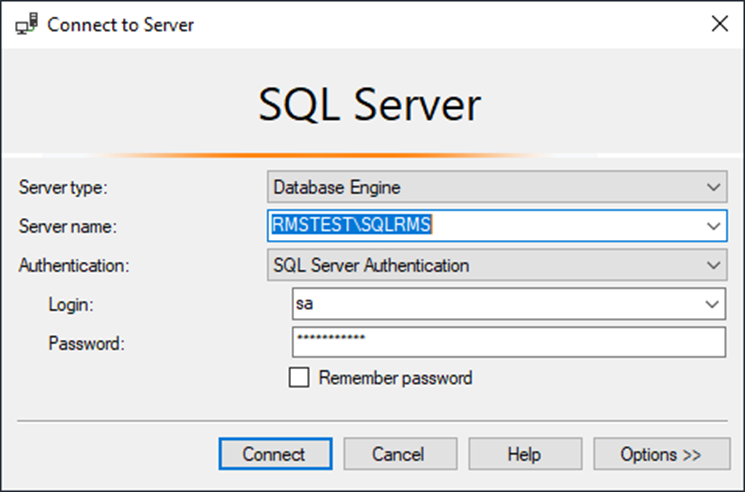Click the SQL Server banner heading
This screenshot has width=745, height=492.
tap(370, 105)
